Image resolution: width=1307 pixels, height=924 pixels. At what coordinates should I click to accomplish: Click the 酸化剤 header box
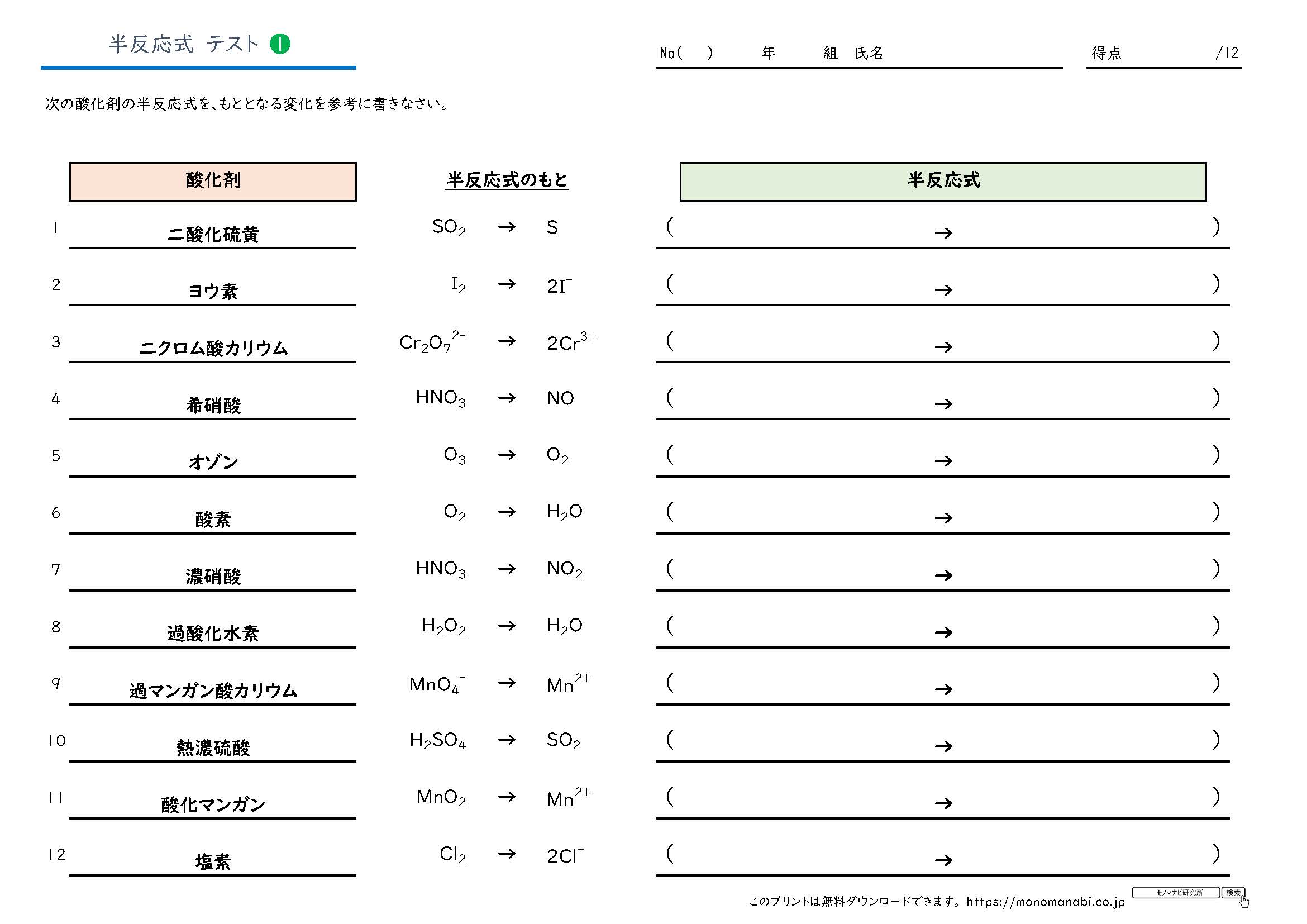click(x=213, y=181)
